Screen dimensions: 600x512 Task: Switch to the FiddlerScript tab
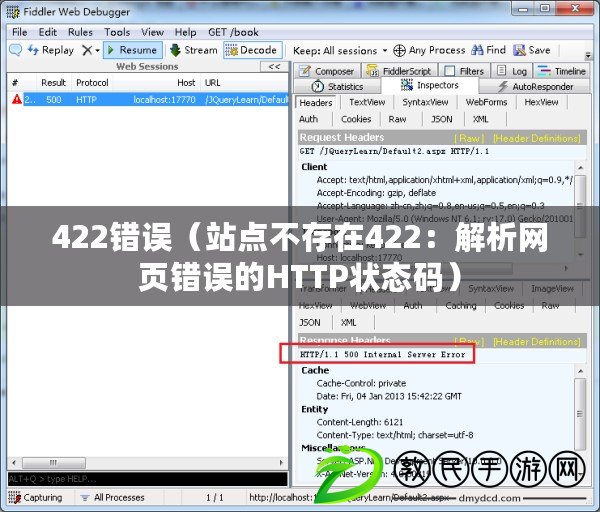click(399, 71)
